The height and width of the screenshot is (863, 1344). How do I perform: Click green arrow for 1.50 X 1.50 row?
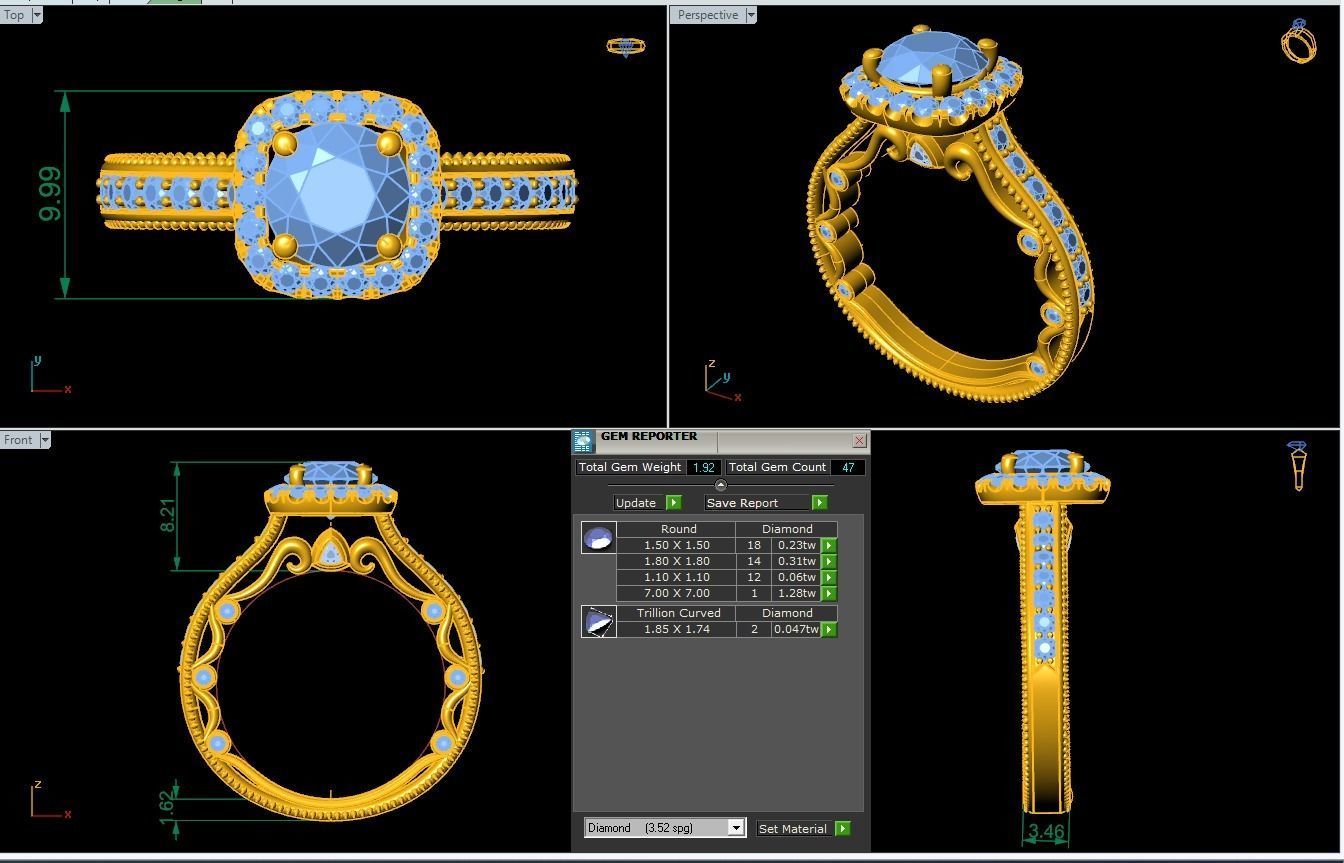pyautogui.click(x=829, y=545)
